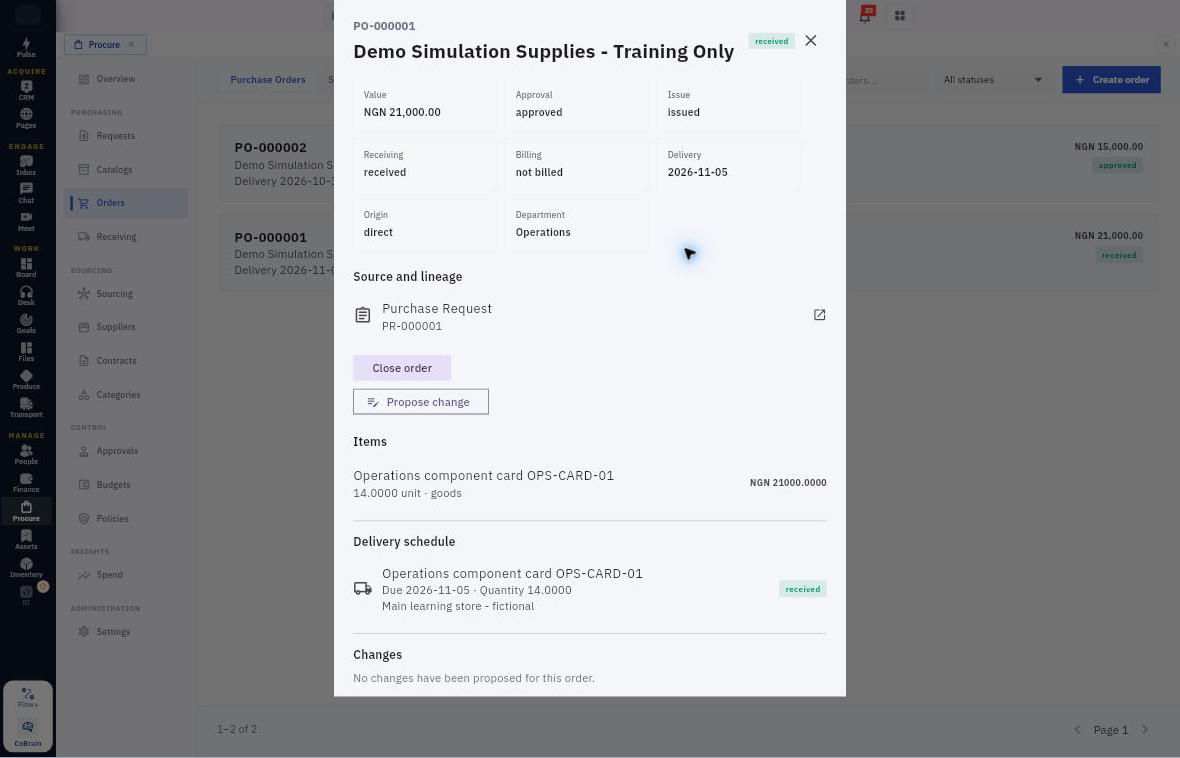The image size is (1180, 758).
Task: Go to Requests in Purchasing section
Action: click(x=126, y=136)
